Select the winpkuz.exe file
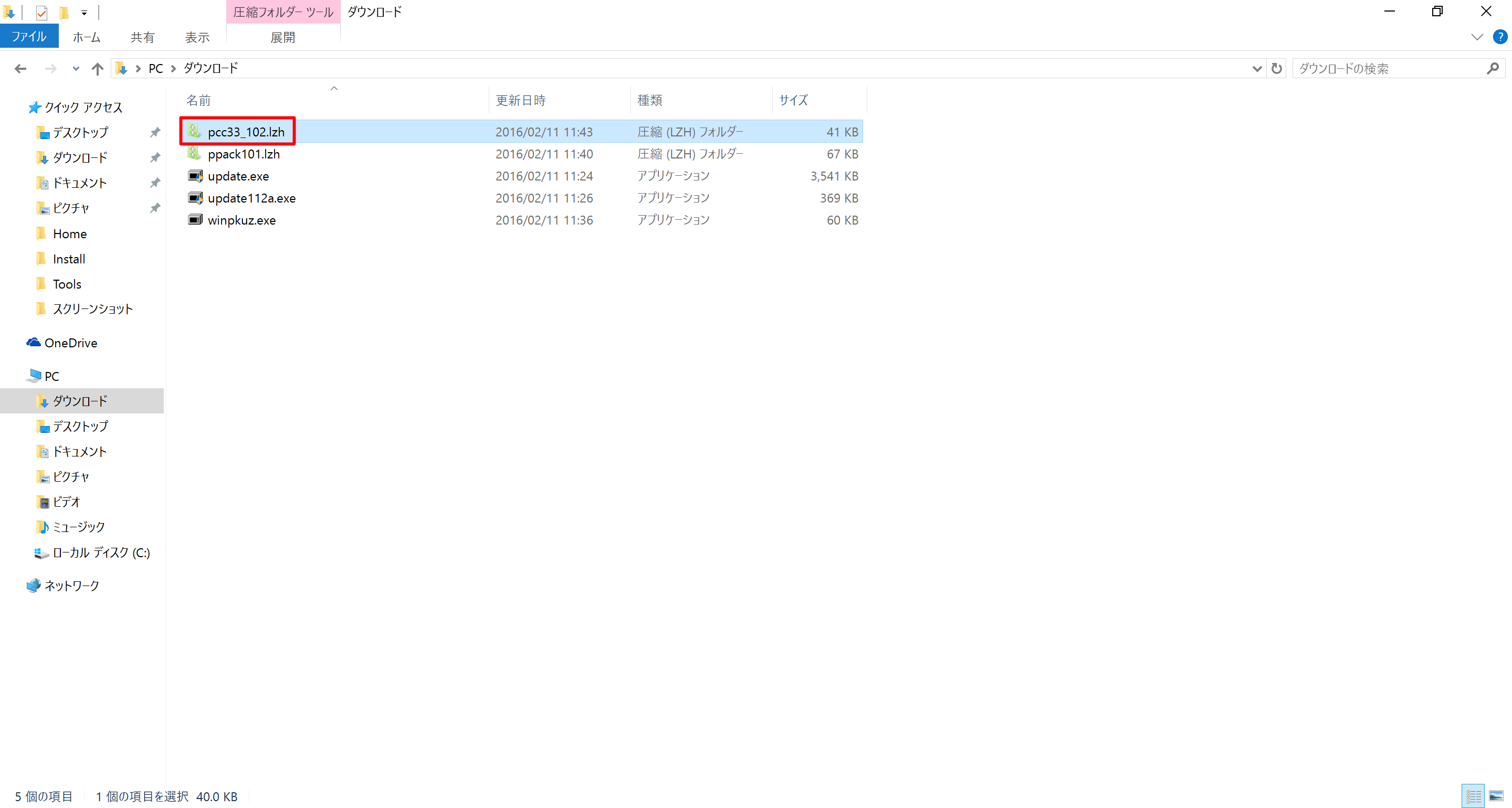Image resolution: width=1512 pixels, height=808 pixels. pos(522,220)
